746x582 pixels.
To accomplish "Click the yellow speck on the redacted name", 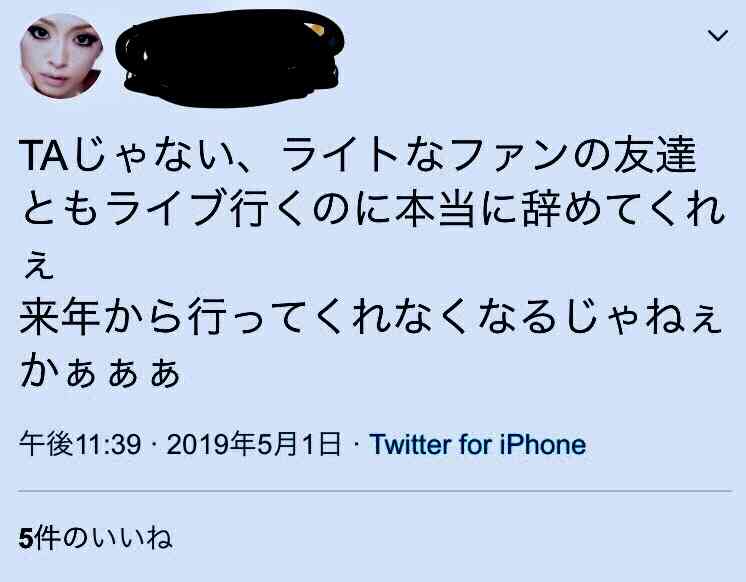I will [x=318, y=30].
